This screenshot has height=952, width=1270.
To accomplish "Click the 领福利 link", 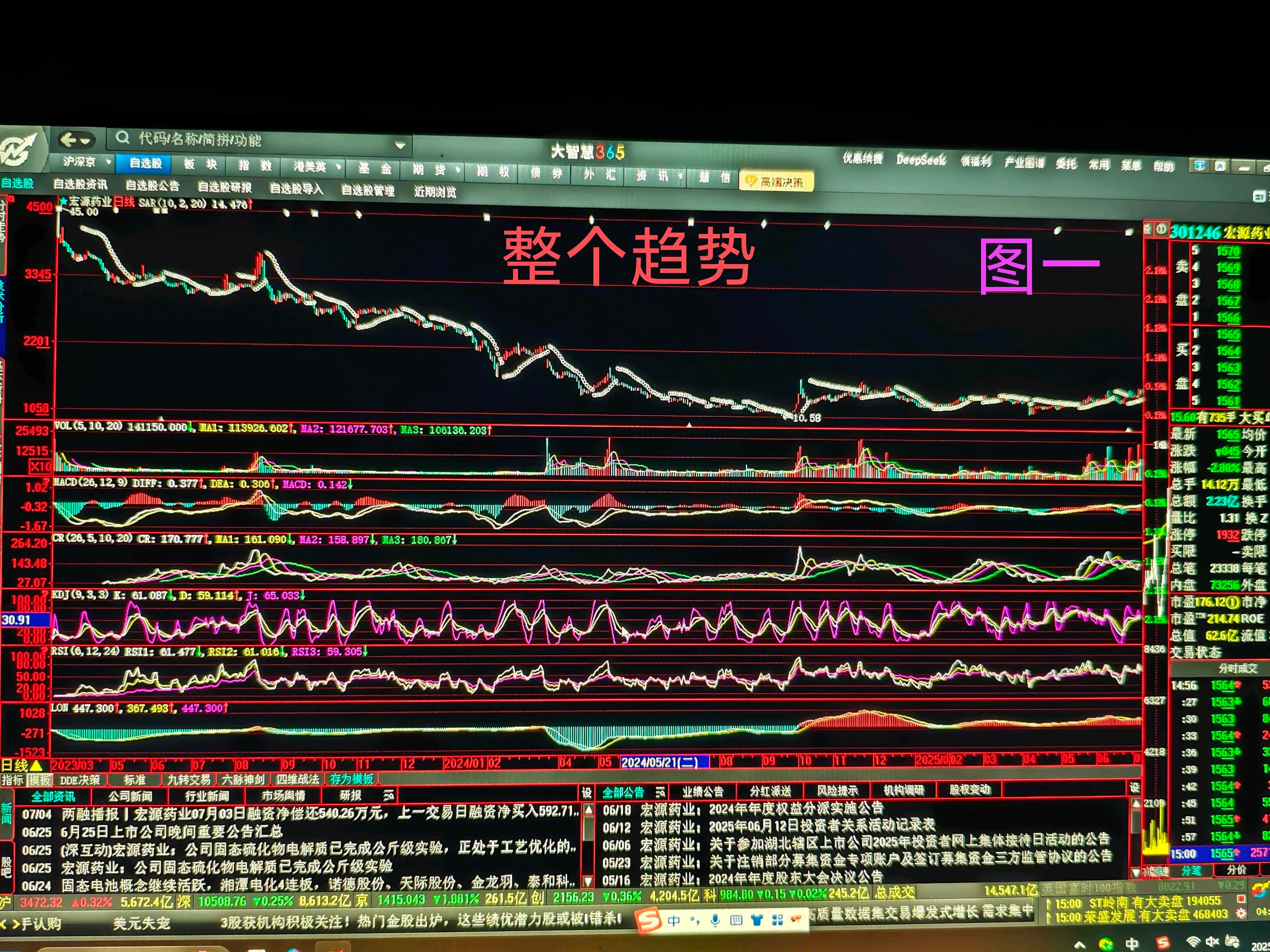I will (976, 162).
